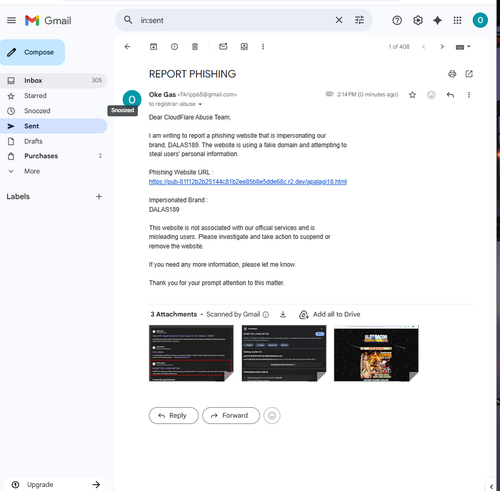
Task: Delete this email with trash icon
Action: pyautogui.click(x=195, y=47)
